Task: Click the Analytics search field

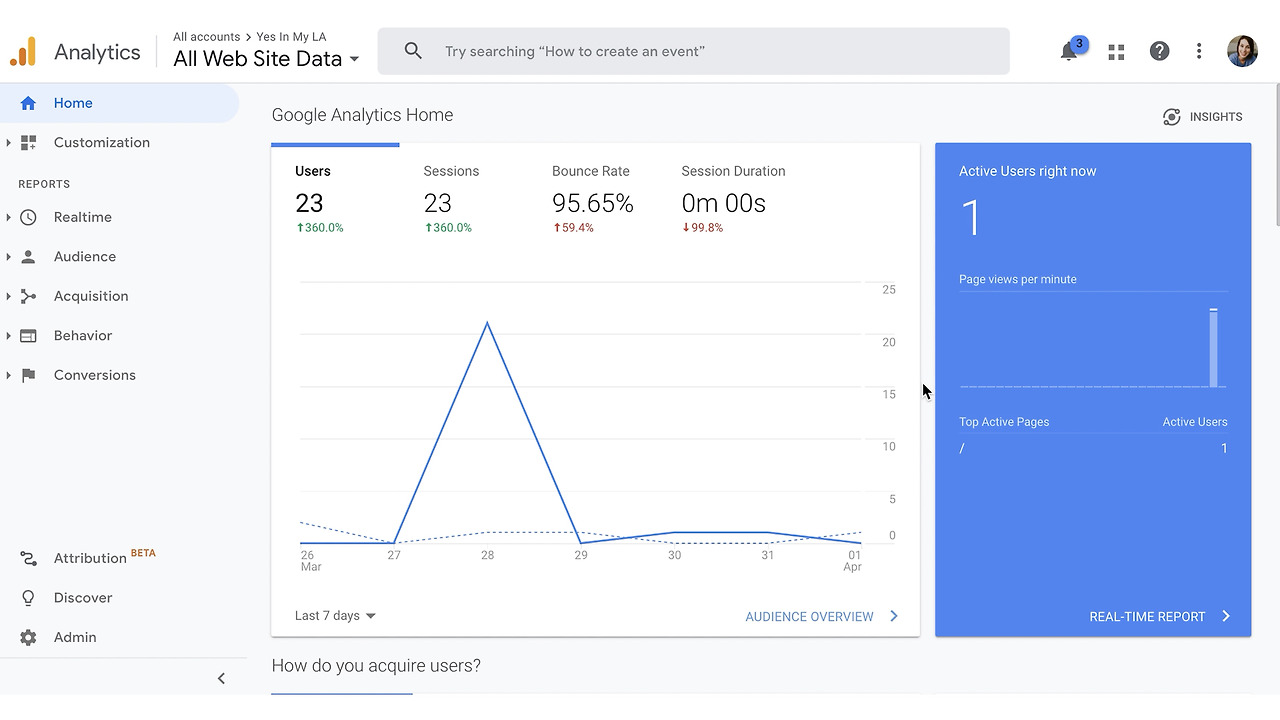Action: [693, 51]
